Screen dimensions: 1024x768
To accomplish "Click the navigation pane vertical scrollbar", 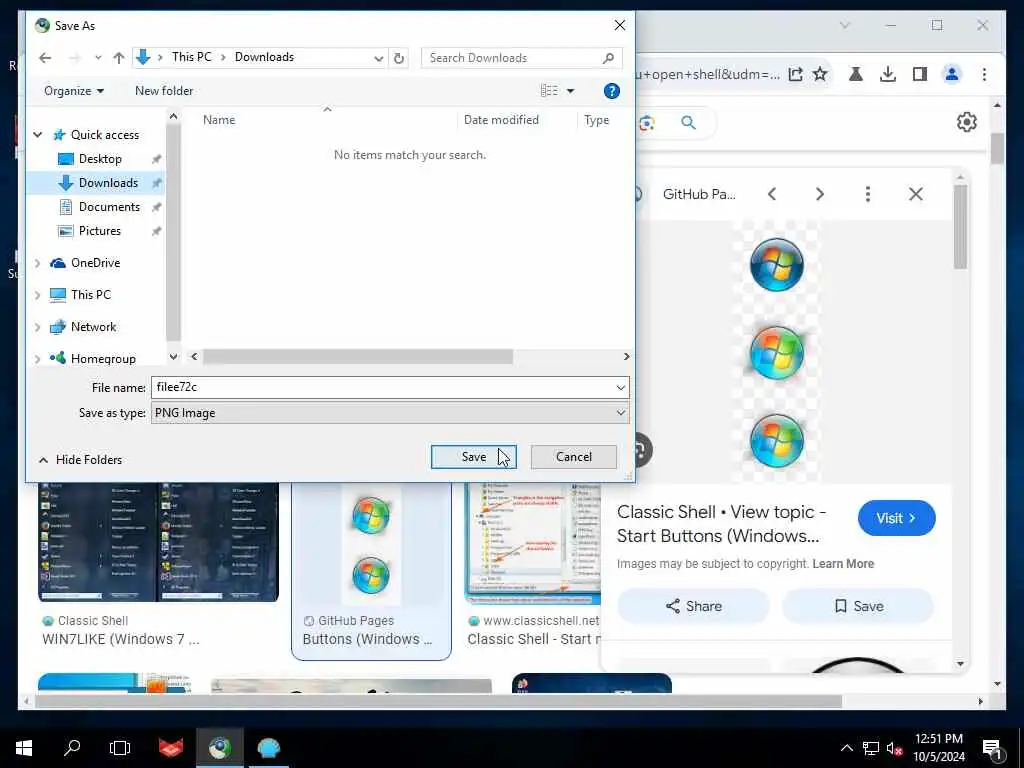I will point(173,232).
